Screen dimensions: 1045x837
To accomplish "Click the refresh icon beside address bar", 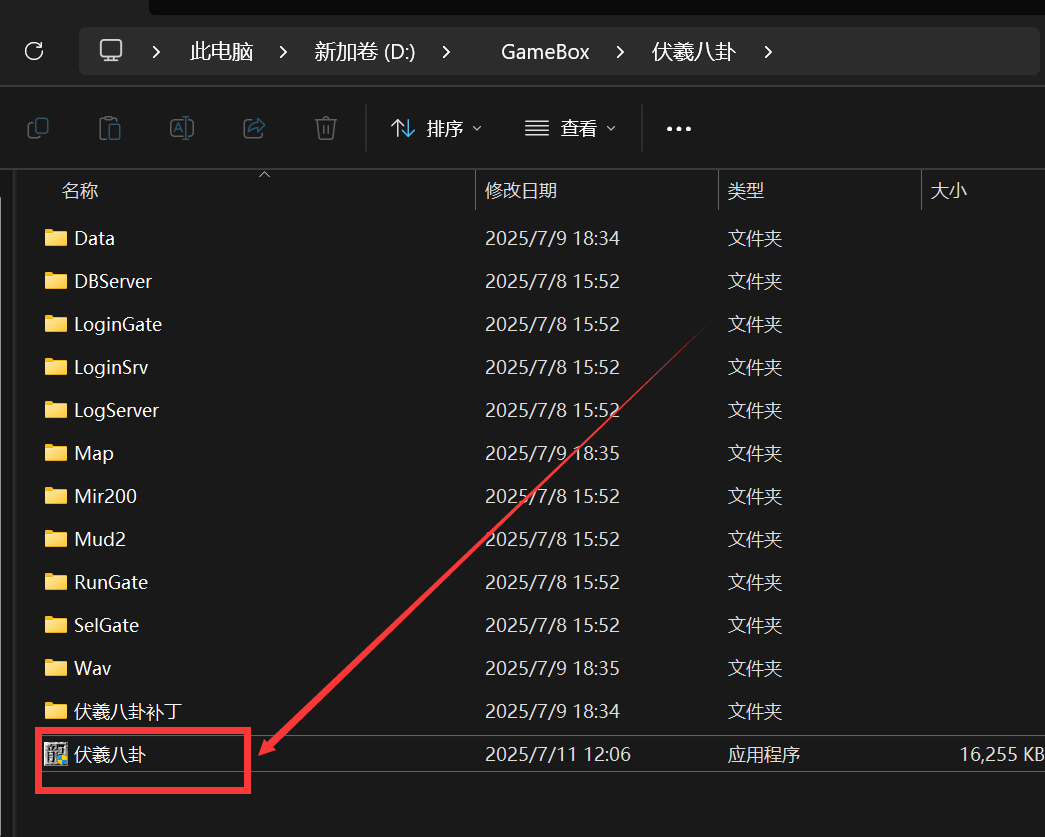I will 34,51.
